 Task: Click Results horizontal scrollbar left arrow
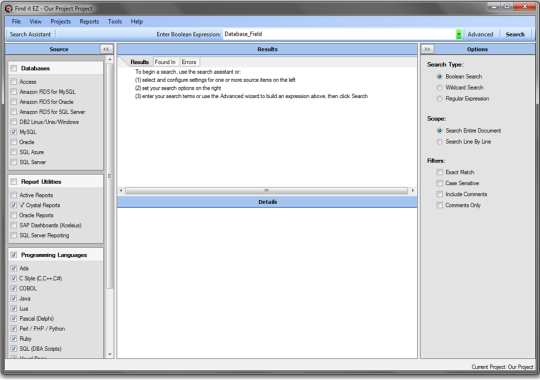click(x=121, y=191)
